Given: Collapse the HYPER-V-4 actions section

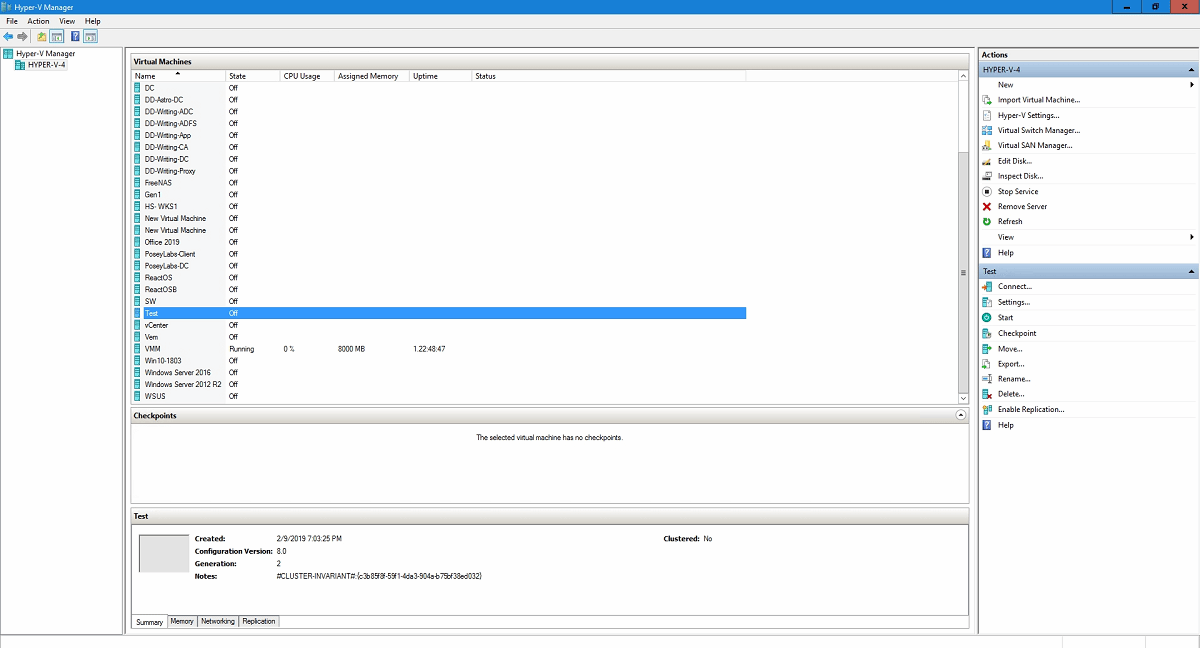Looking at the screenshot, I should tap(1191, 69).
